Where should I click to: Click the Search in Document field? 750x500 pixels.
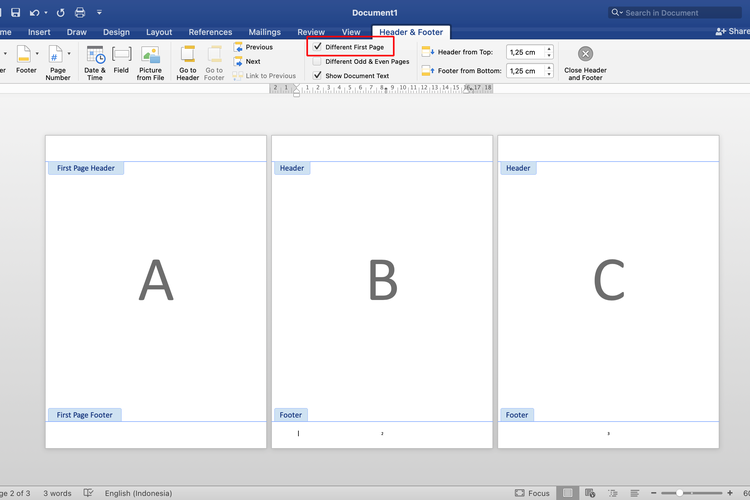[680, 13]
